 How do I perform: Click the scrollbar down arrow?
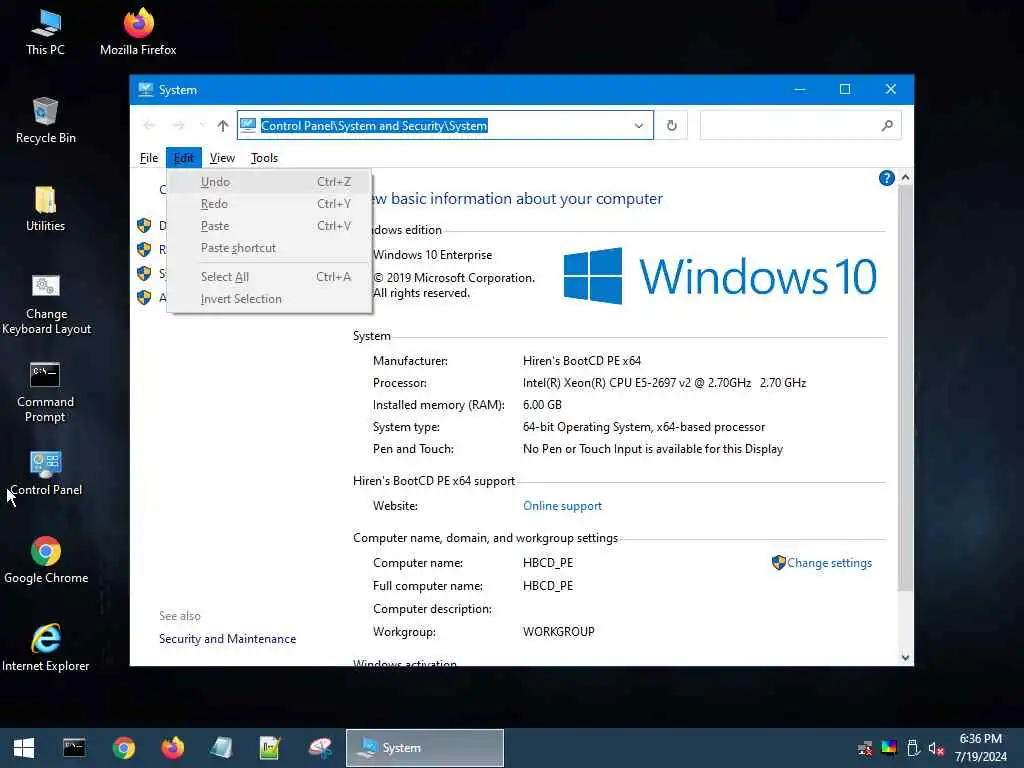point(905,658)
